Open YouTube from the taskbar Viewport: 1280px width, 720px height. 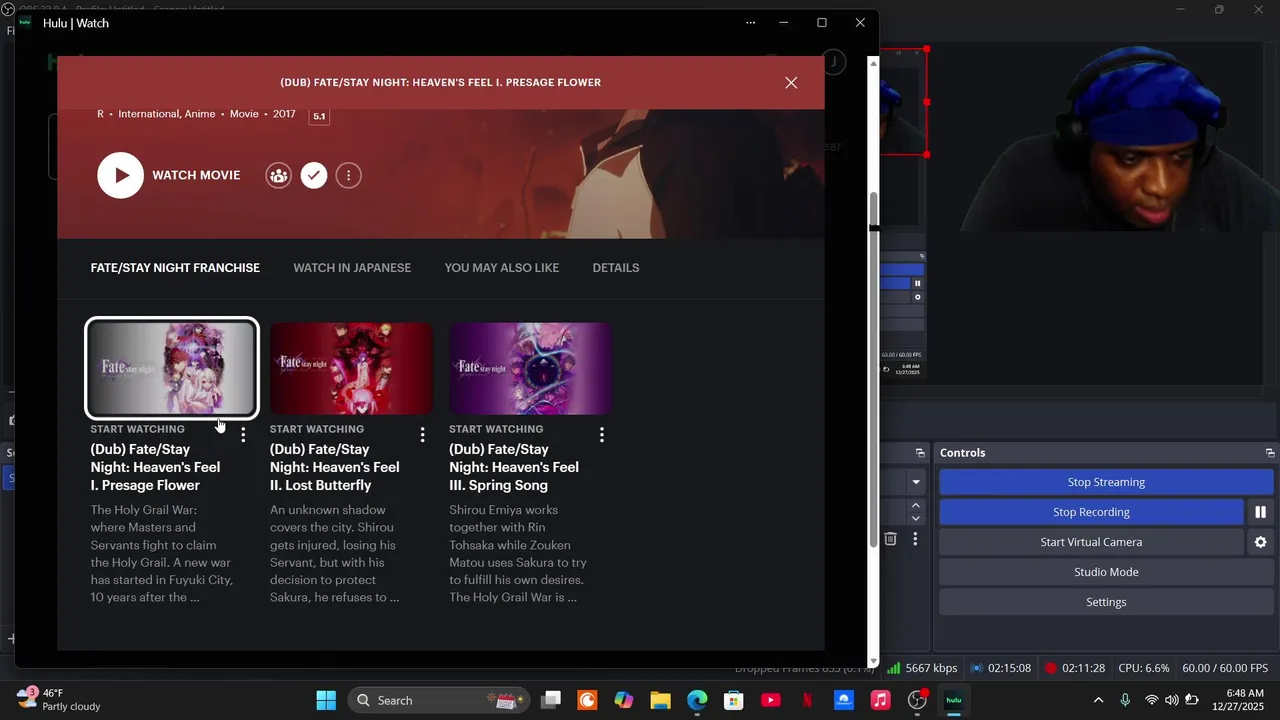click(770, 700)
